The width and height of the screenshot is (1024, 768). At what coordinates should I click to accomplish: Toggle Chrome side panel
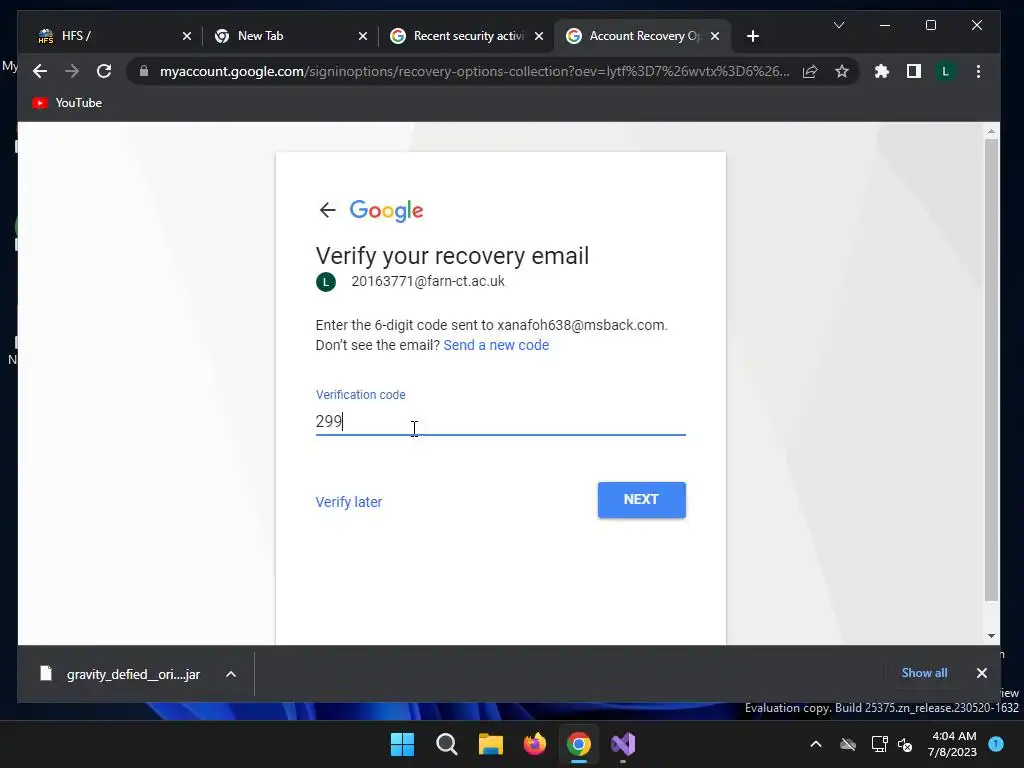[914, 71]
